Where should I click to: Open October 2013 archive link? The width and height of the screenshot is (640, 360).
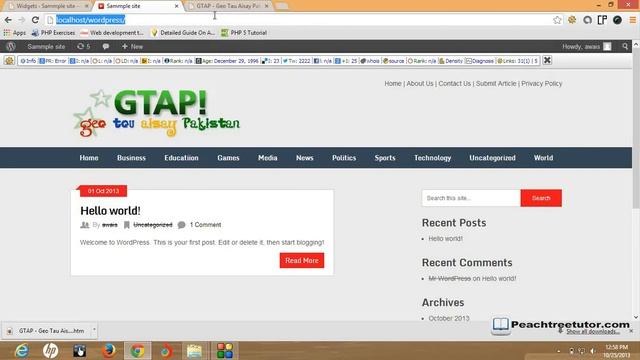pos(449,318)
